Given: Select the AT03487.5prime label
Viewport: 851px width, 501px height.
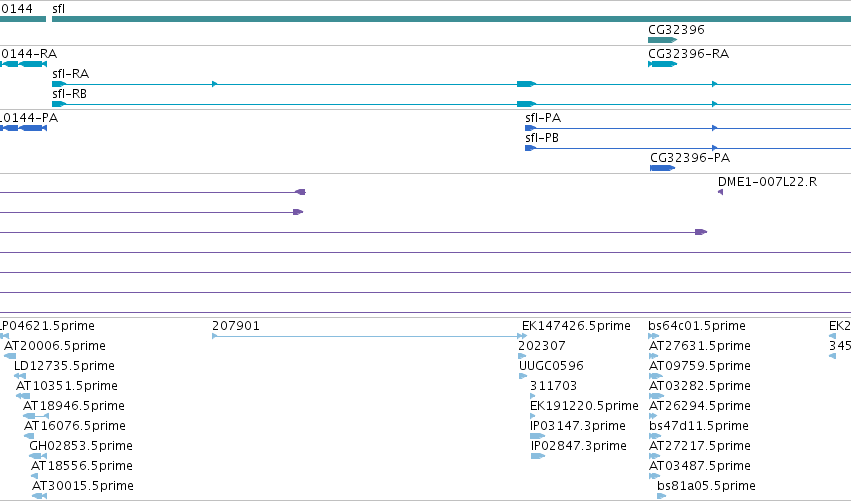Looking at the screenshot, I should click(700, 466).
